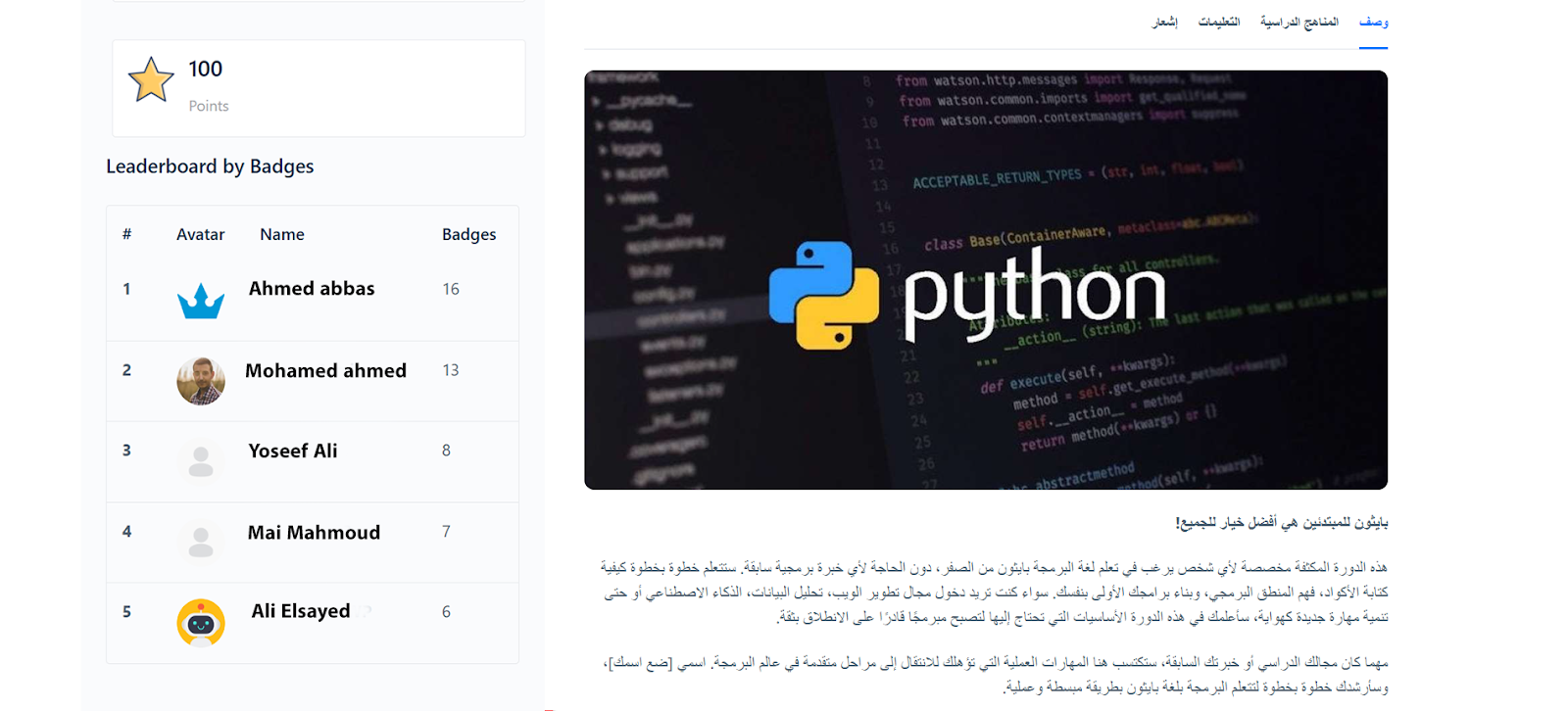Click Ahmed abbas's blue crown avatar
Screen dimensions: 1568x711
(x=201, y=301)
